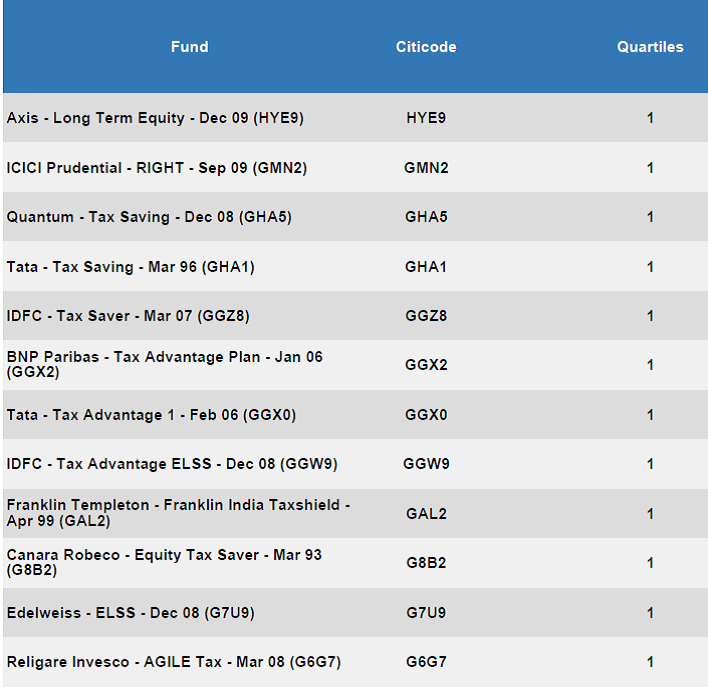Screen dimensions: 708x688
Task: Click IDFC - Tax Advantage ELSS fund
Action: (172, 464)
